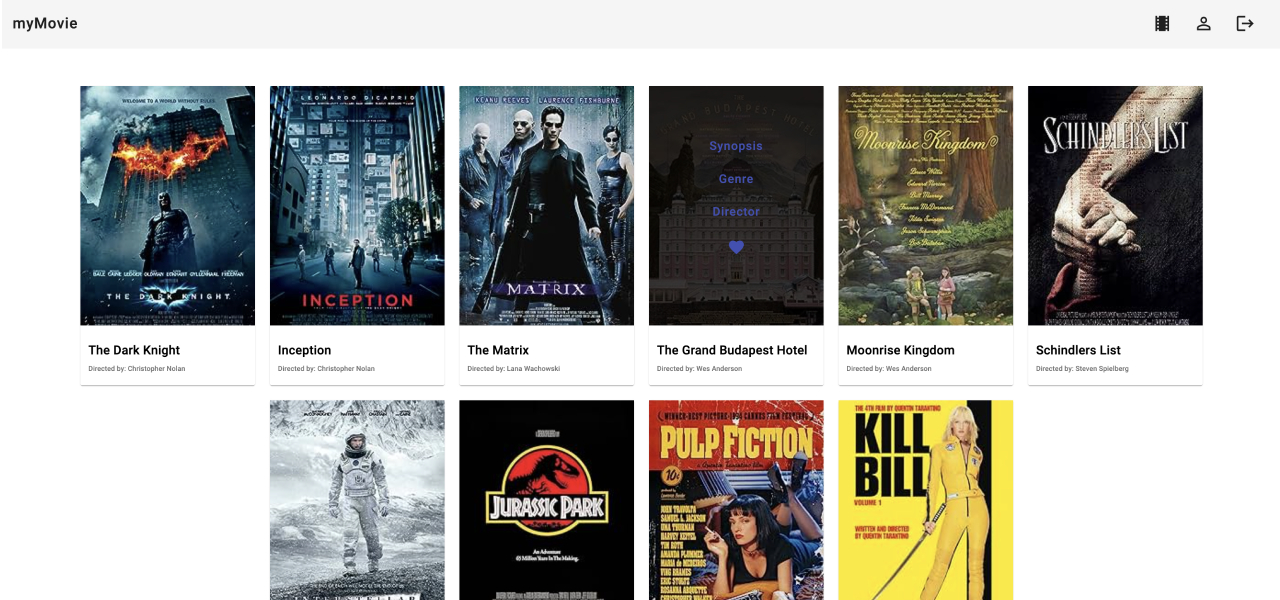Image resolution: width=1280 pixels, height=600 pixels.
Task: Select The Dark Knight poster
Action: tap(168, 205)
